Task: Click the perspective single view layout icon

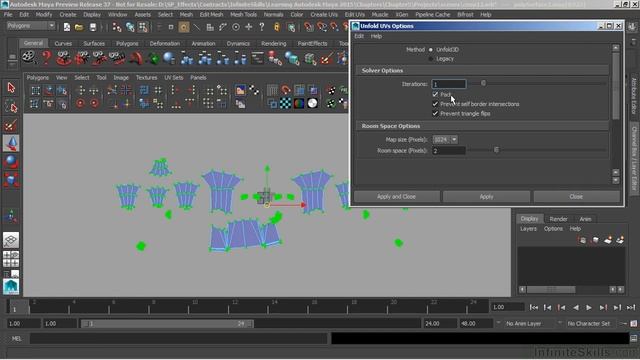Action: click(11, 240)
